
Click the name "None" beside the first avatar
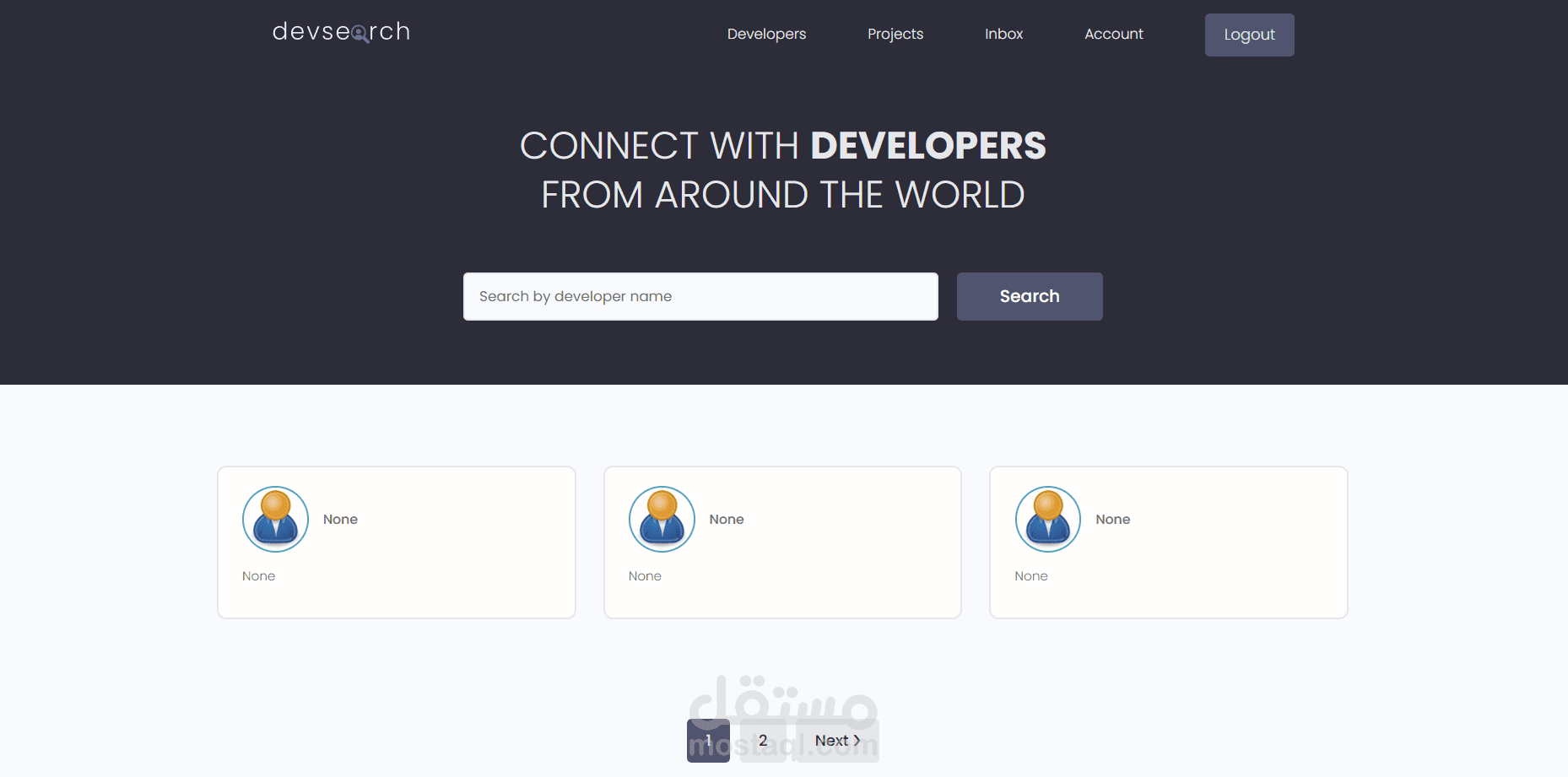tap(340, 520)
